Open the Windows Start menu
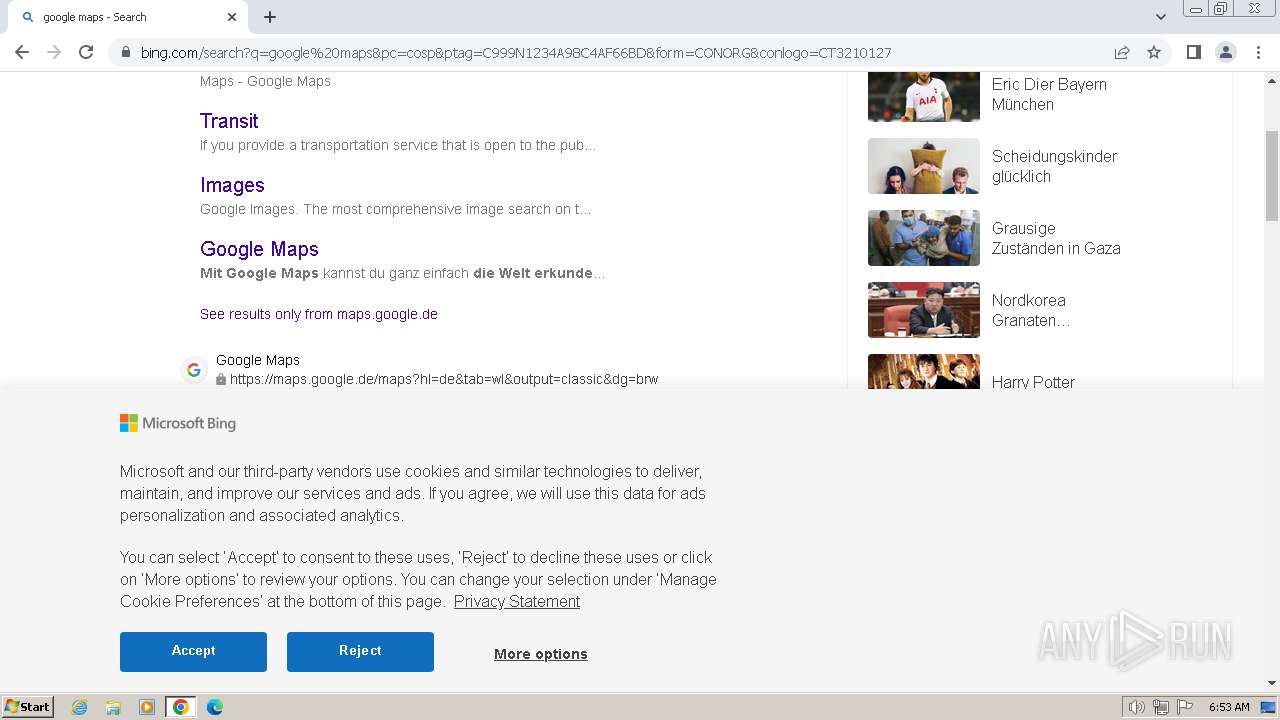Image resolution: width=1280 pixels, height=720 pixels. click(x=27, y=706)
